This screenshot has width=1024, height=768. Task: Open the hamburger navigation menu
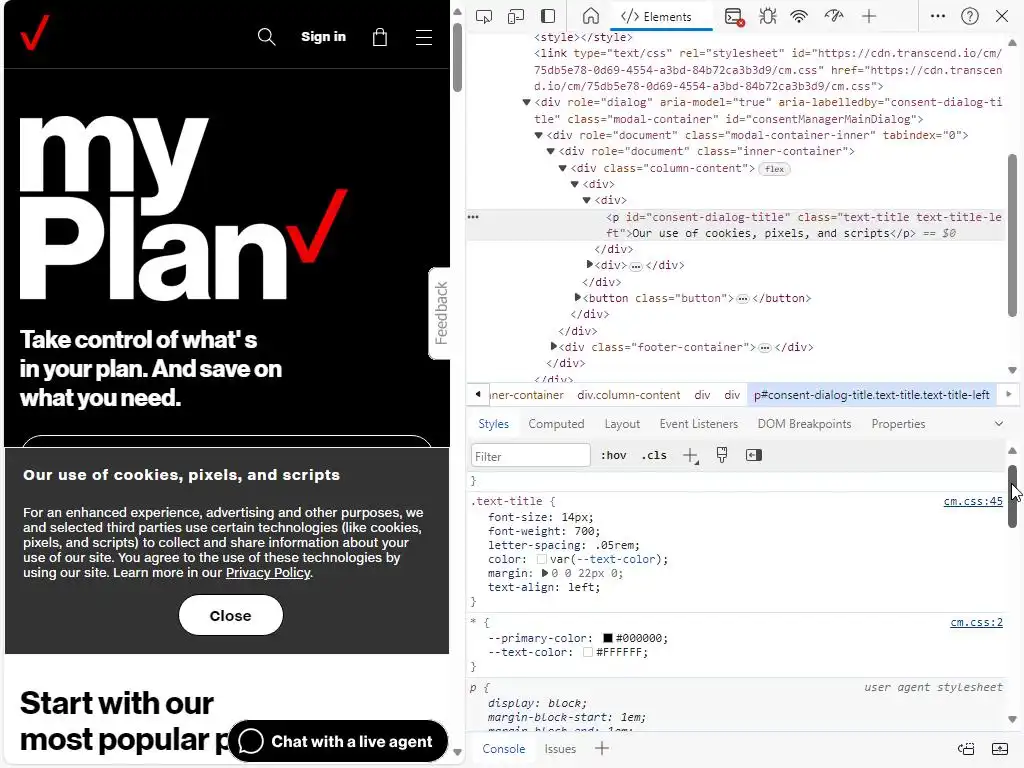coord(424,37)
